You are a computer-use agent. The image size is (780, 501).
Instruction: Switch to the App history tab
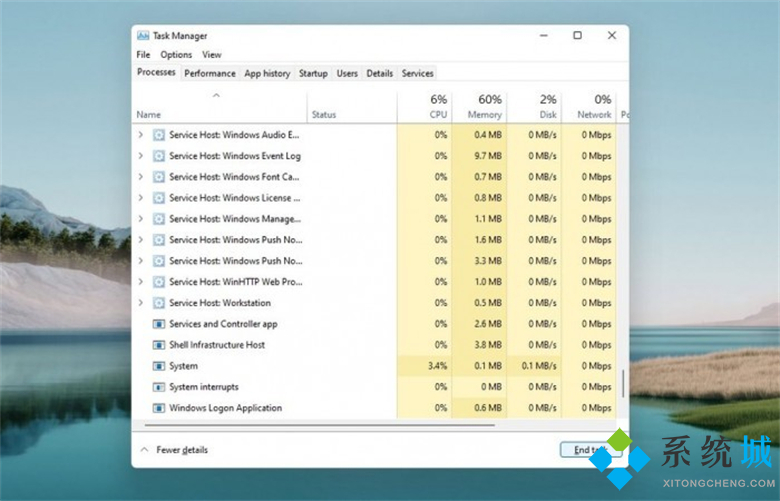pyautogui.click(x=267, y=73)
